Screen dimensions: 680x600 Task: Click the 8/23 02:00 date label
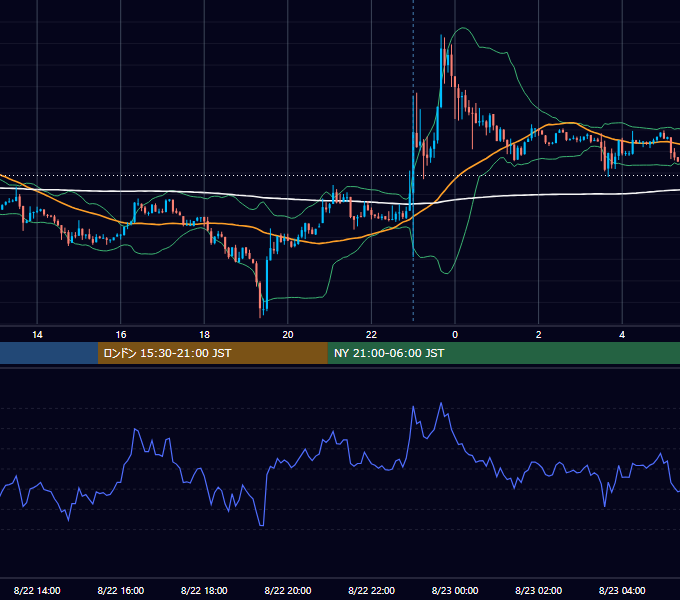(538, 590)
